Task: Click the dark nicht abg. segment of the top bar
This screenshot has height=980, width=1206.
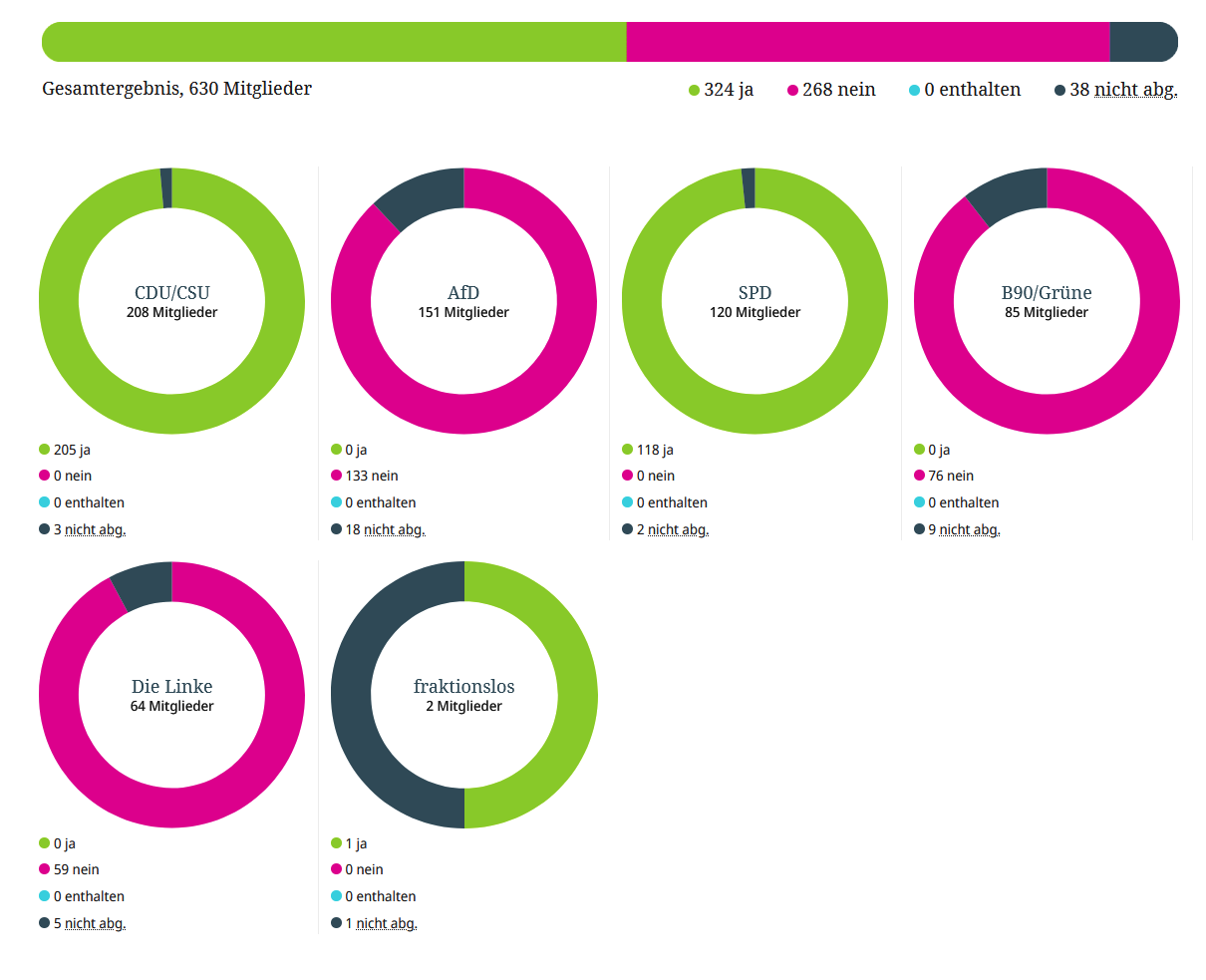Action: 1142,42
